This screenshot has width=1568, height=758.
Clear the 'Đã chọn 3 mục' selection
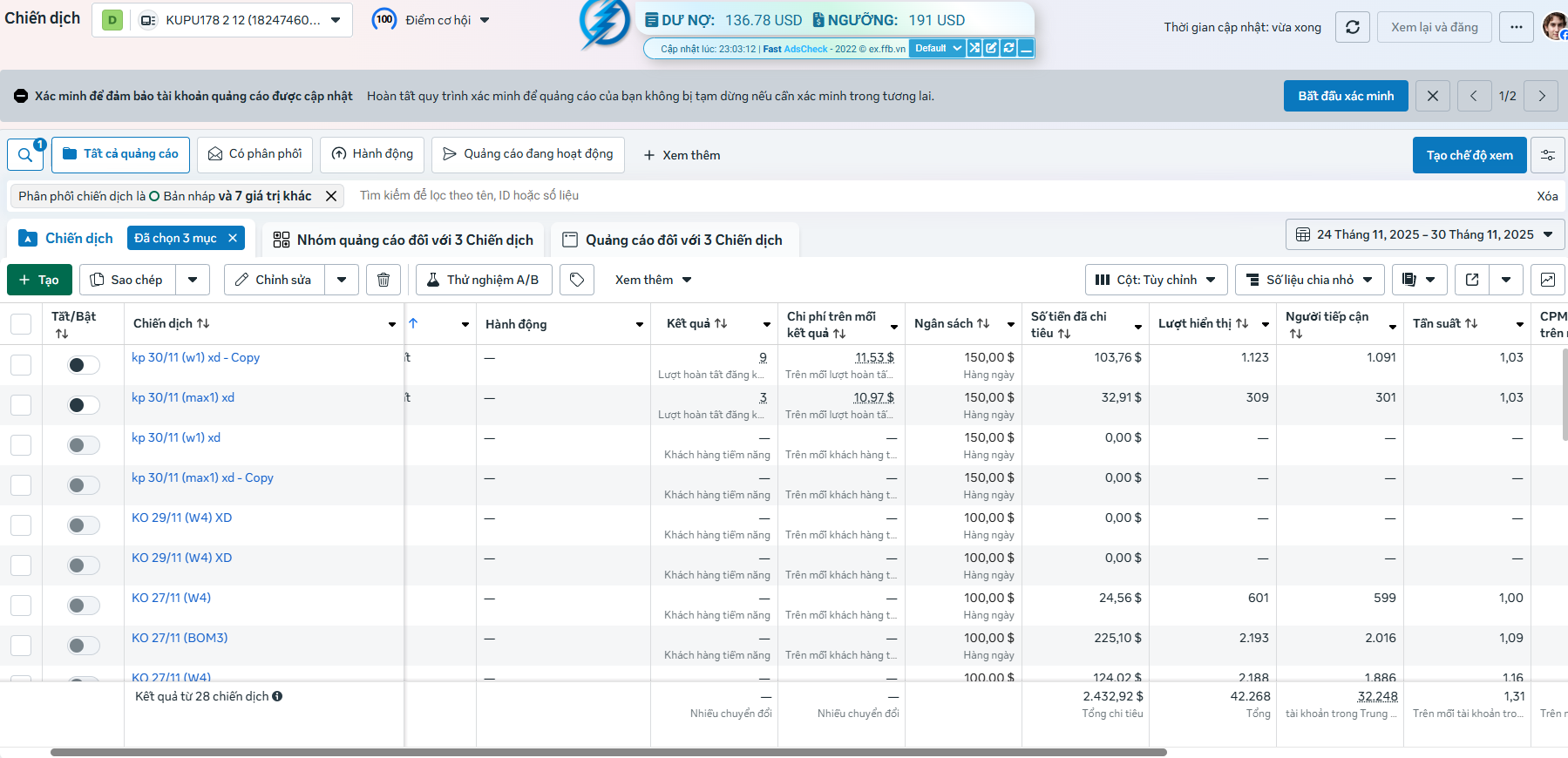pyautogui.click(x=233, y=238)
